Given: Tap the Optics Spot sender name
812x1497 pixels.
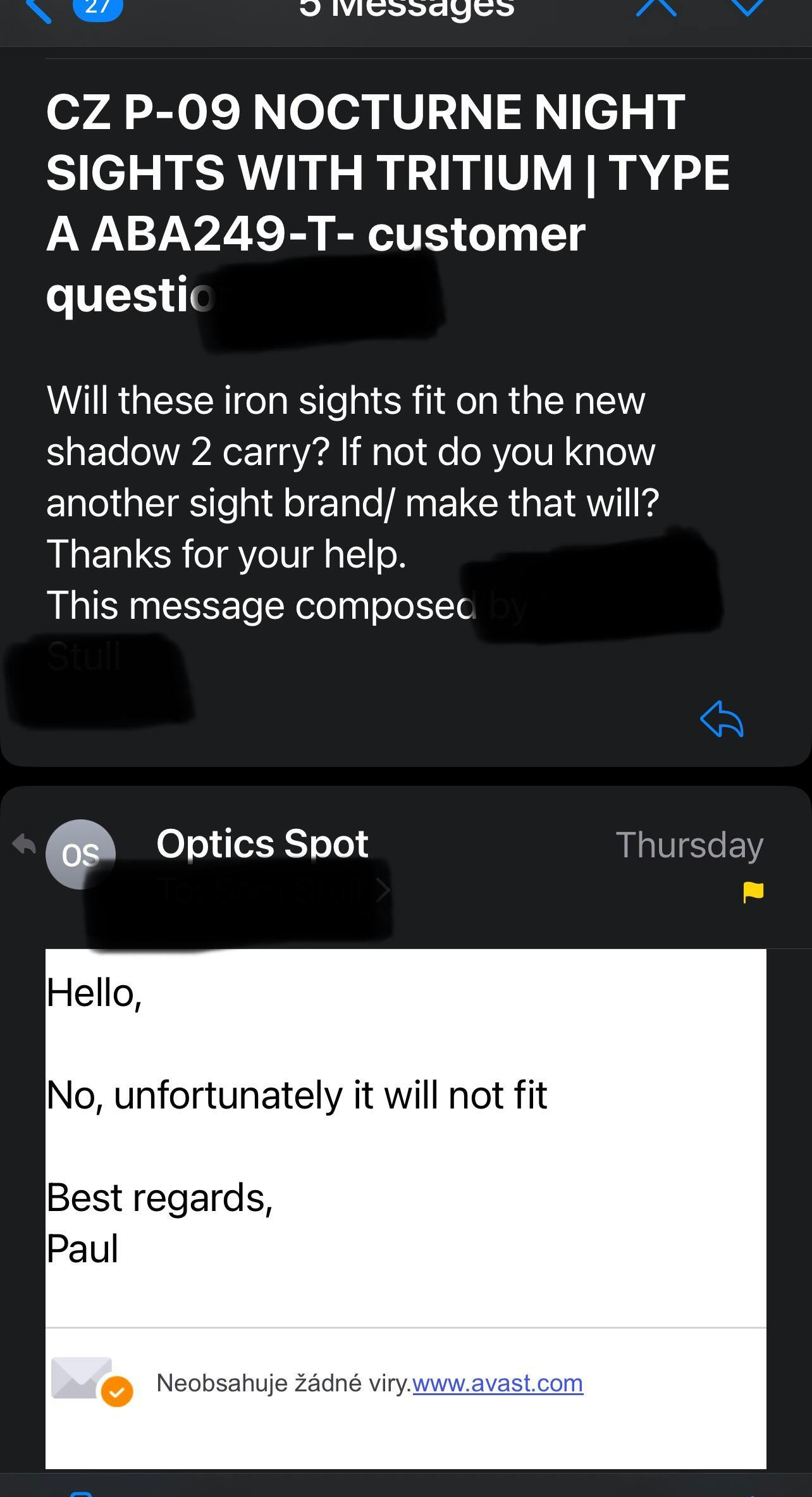Looking at the screenshot, I should point(262,843).
